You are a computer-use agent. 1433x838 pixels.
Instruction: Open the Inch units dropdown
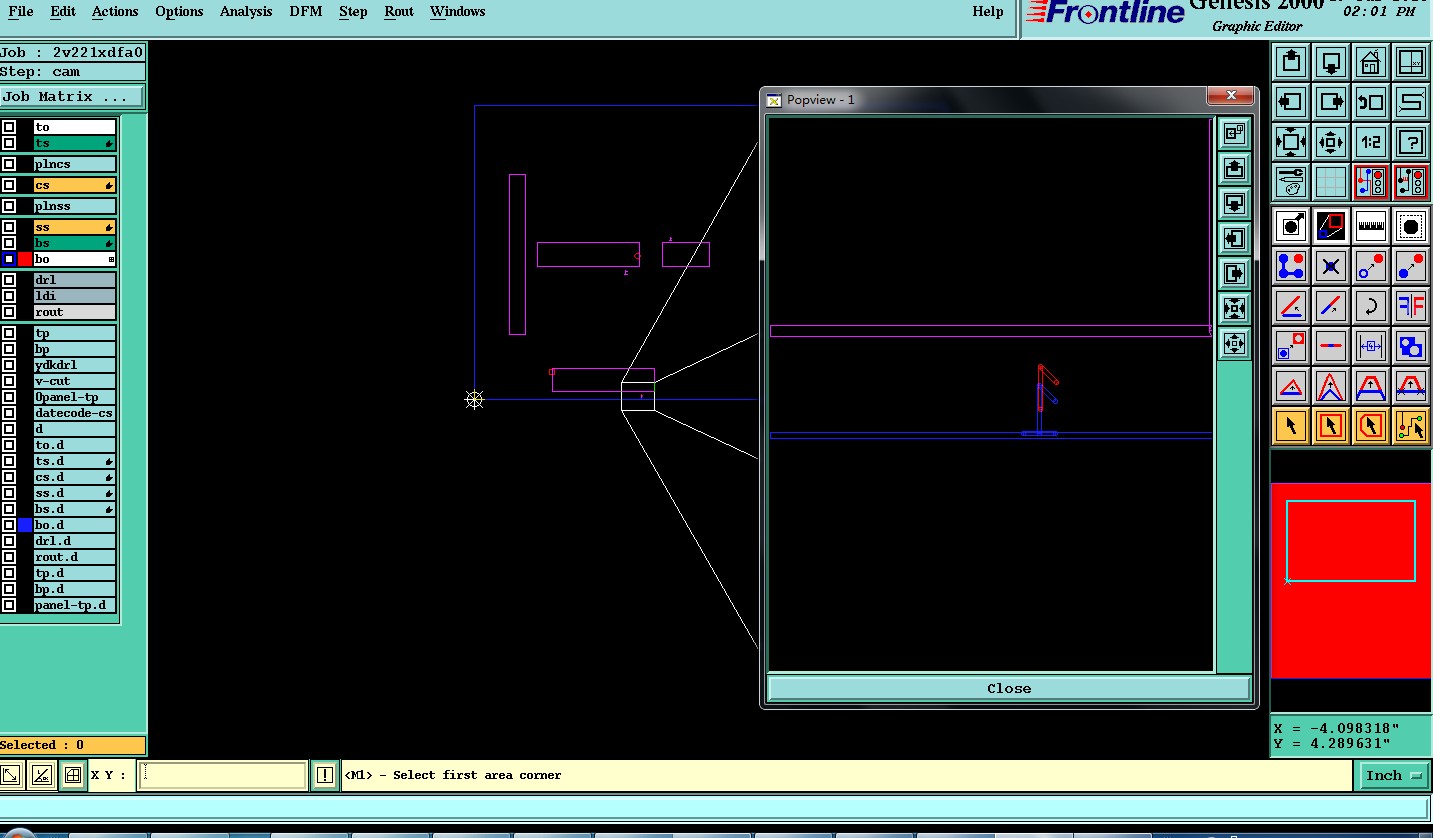coord(1394,775)
